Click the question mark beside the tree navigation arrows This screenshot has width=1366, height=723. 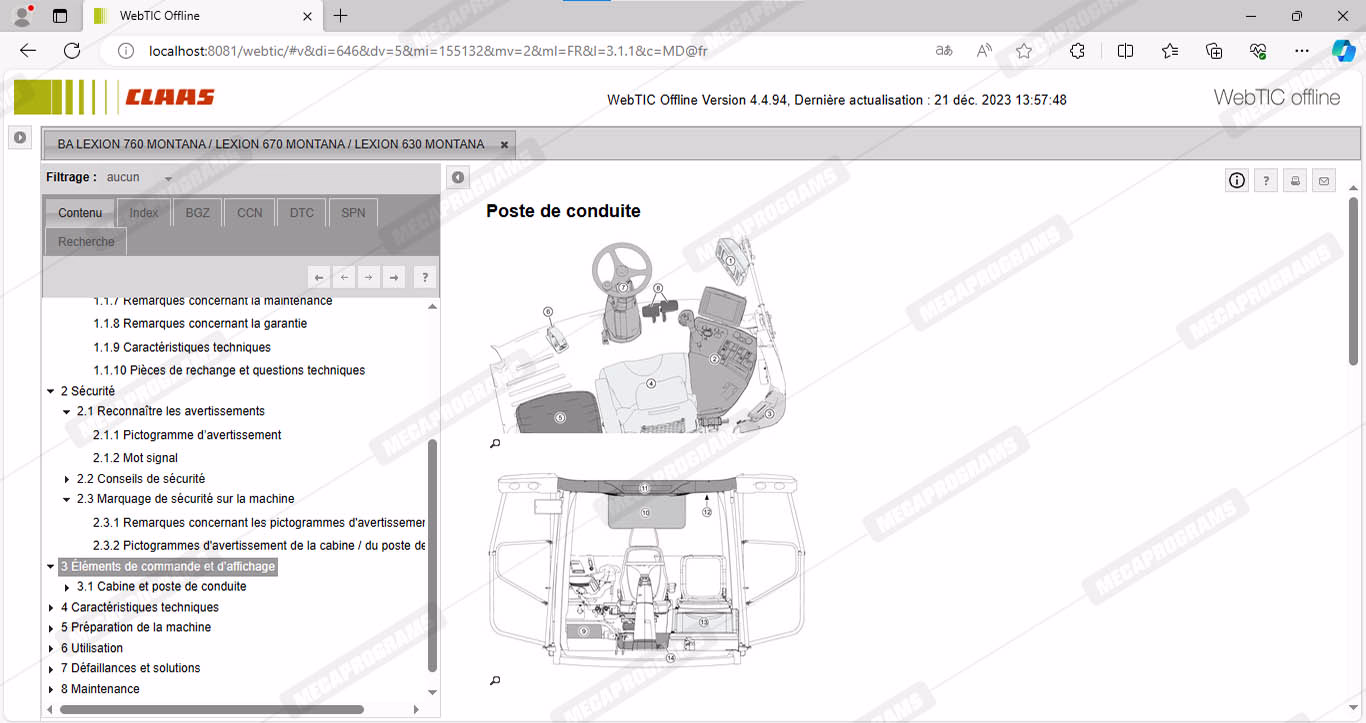424,278
